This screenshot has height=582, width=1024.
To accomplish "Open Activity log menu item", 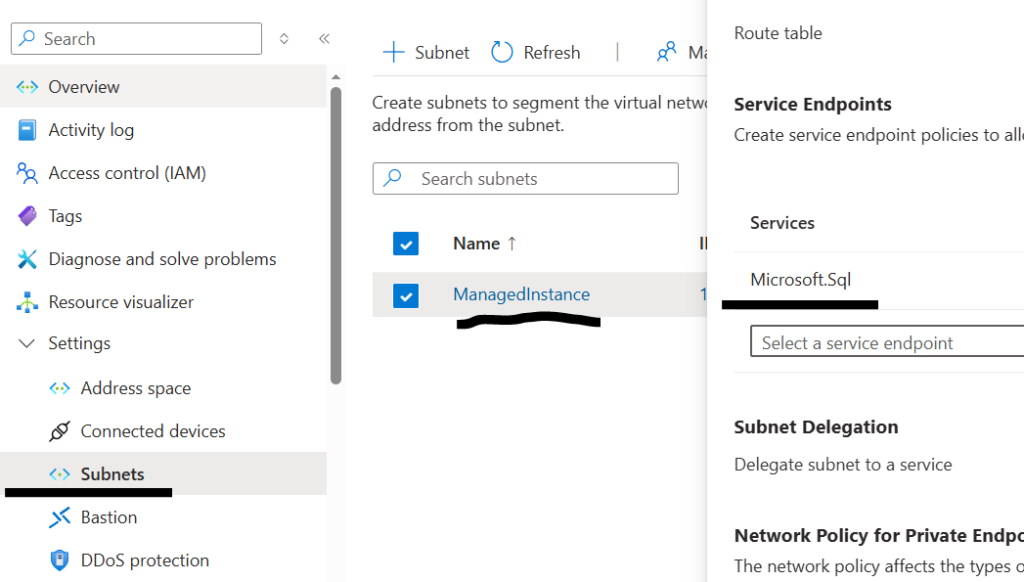I will click(163, 130).
